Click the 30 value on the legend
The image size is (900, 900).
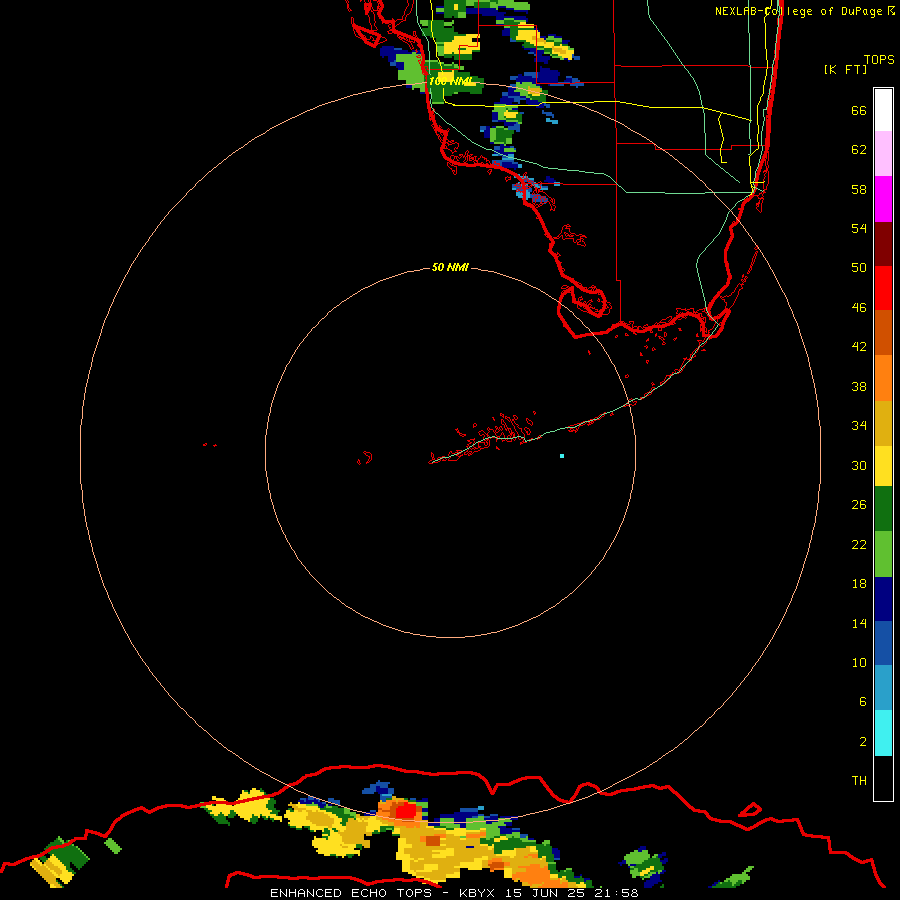[x=859, y=465]
